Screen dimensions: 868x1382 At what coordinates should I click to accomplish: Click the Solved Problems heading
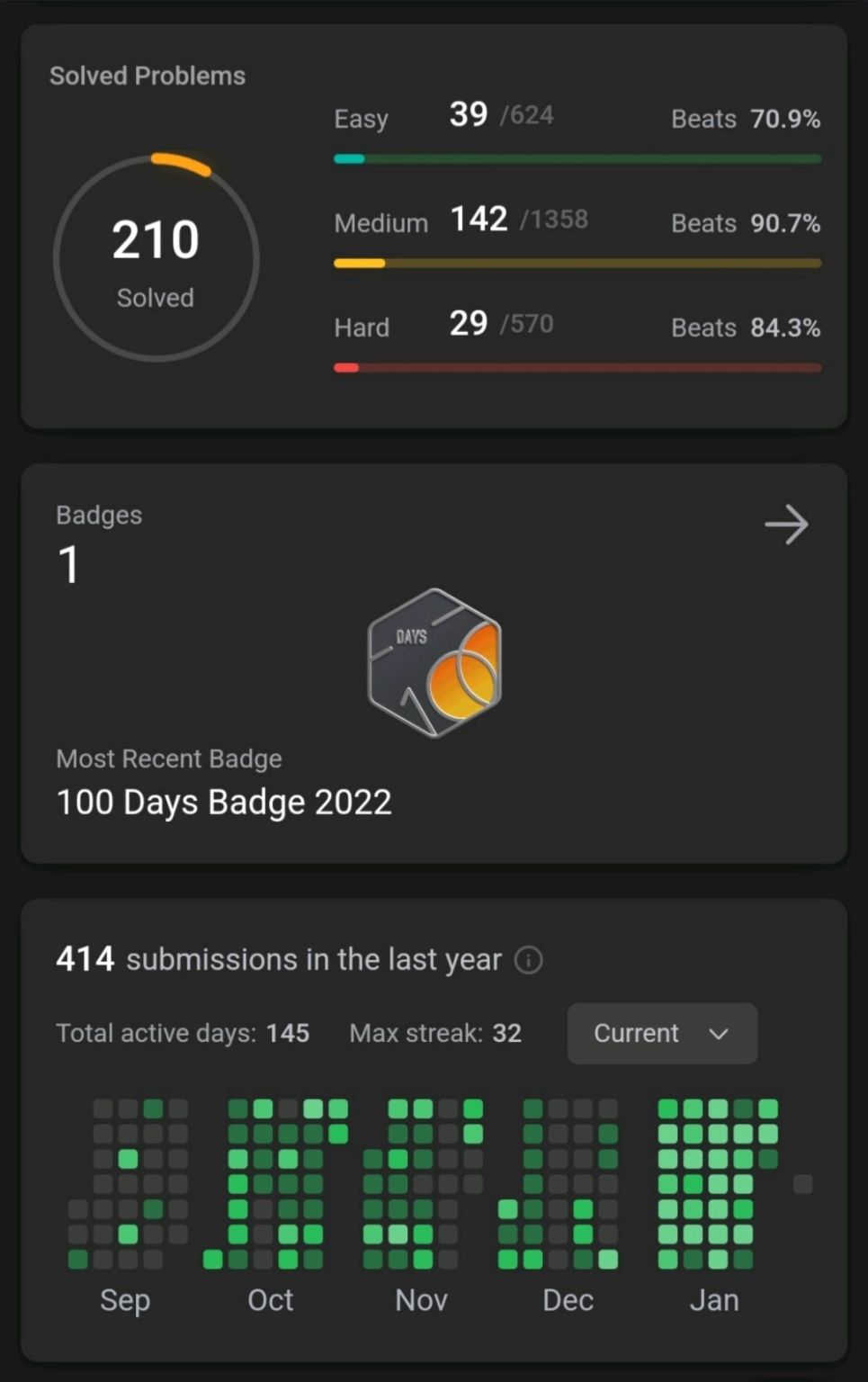148,76
